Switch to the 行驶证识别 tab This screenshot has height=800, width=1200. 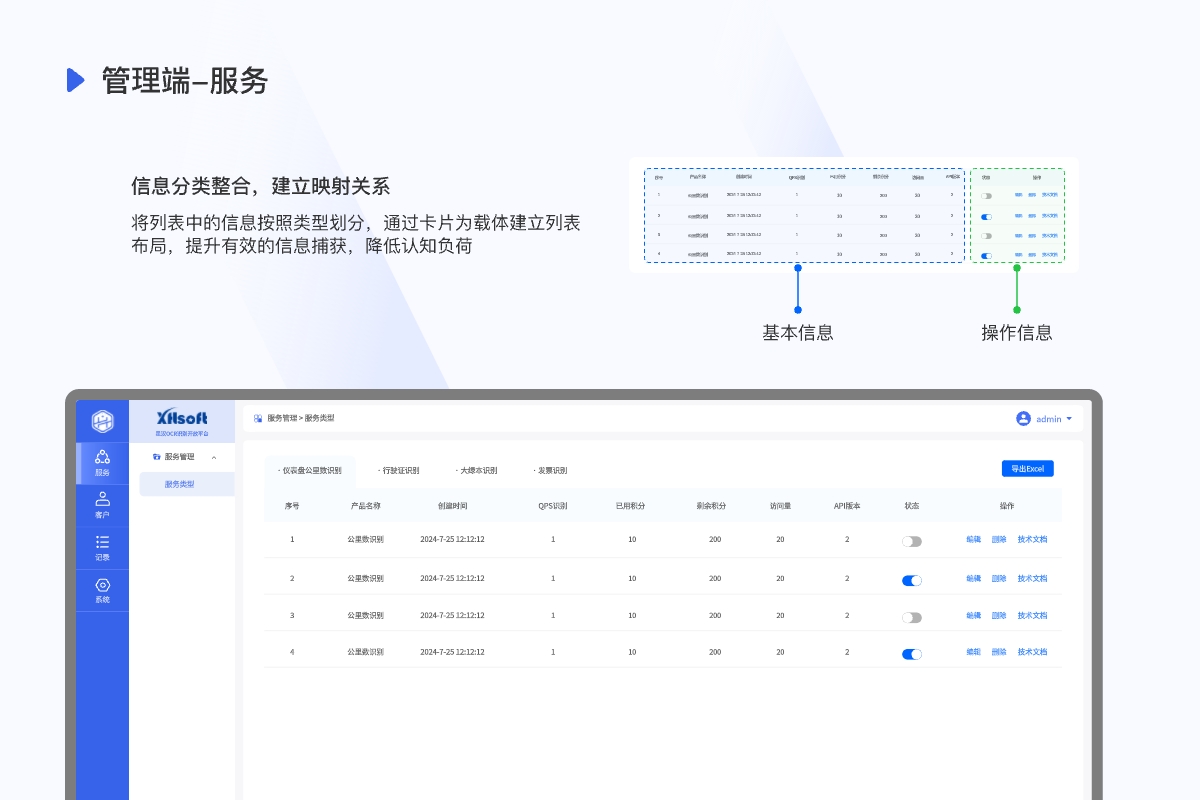click(399, 470)
